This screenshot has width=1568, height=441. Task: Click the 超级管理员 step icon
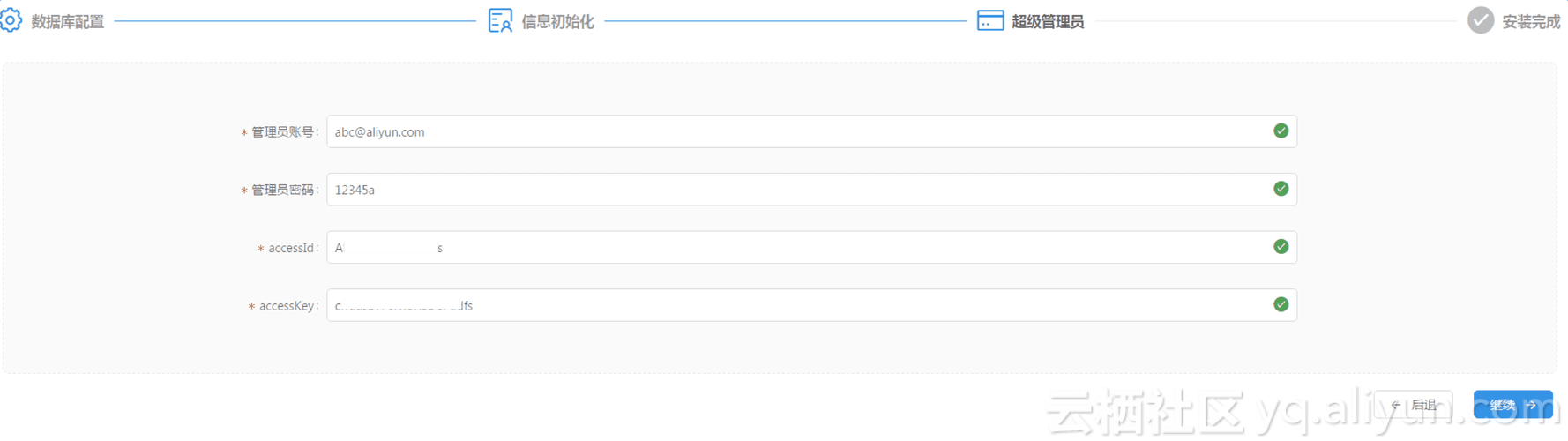coord(989,20)
